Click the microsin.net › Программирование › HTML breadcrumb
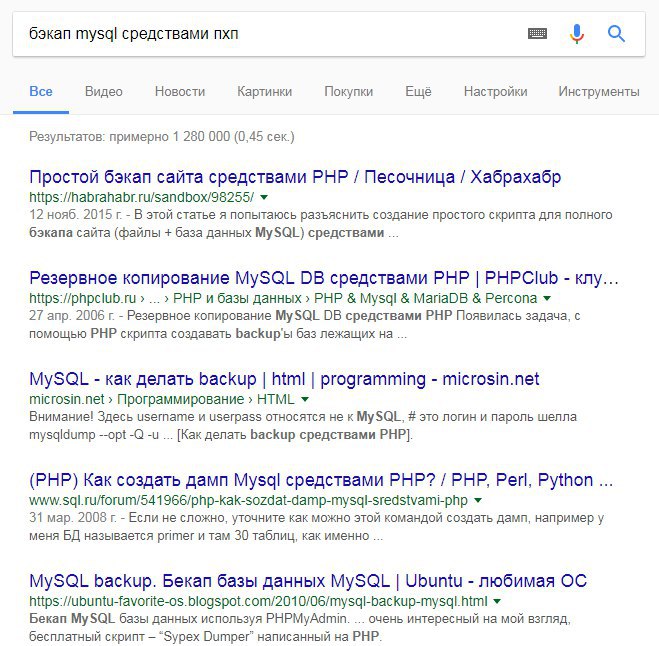This screenshot has height=646, width=659. click(162, 399)
